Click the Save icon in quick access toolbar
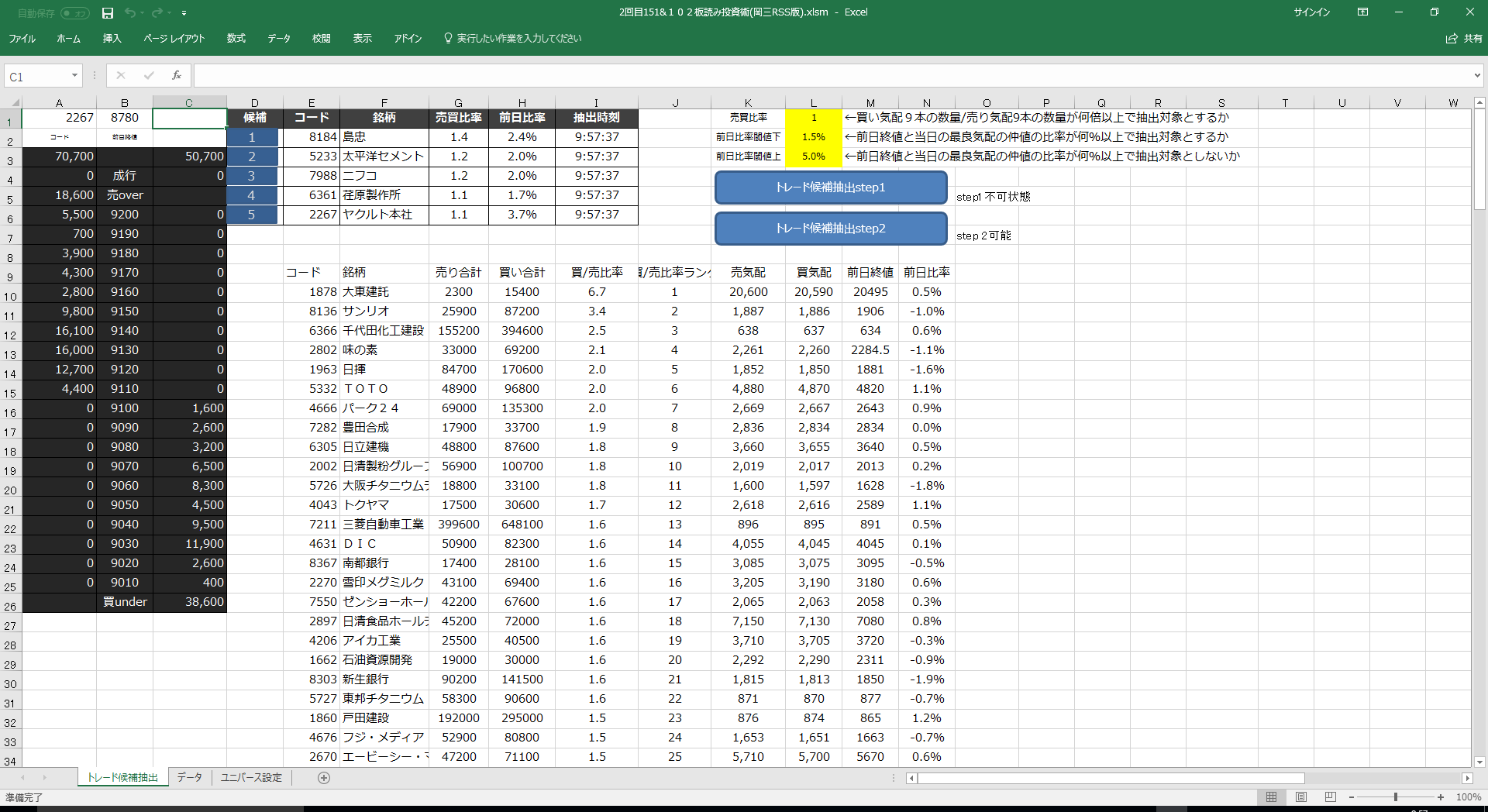 108,13
